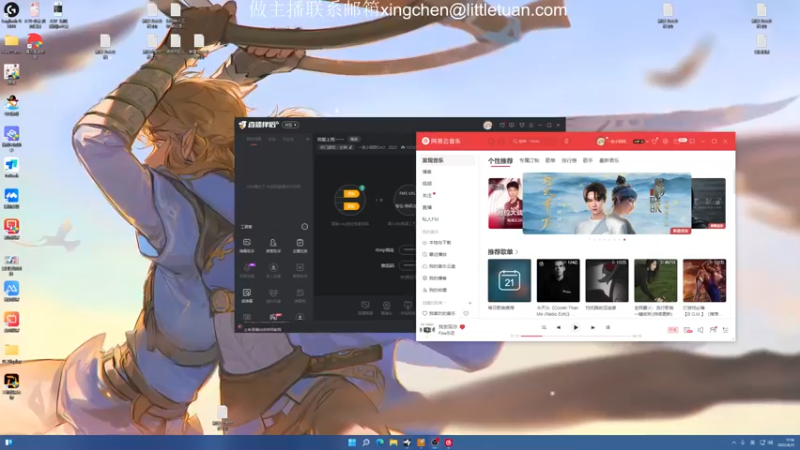
Task: Select the 歌单 tab
Action: (550, 161)
